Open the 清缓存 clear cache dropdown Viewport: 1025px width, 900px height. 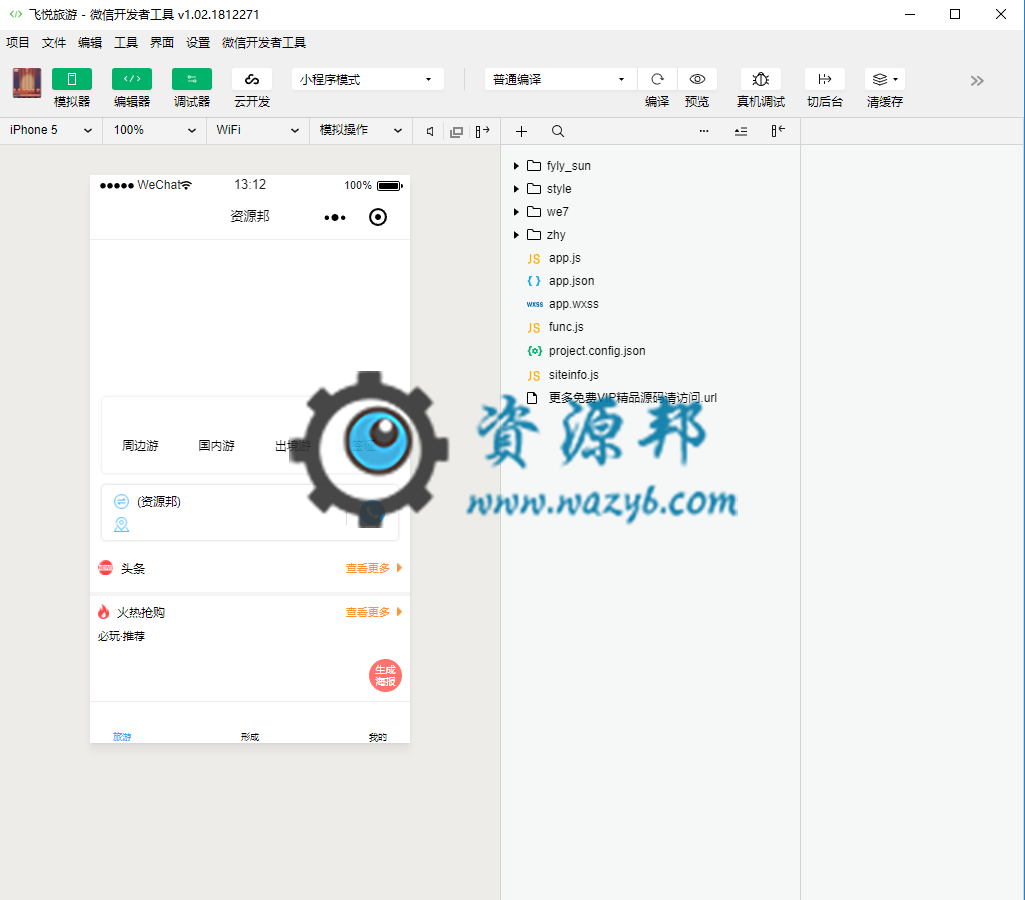(x=885, y=79)
